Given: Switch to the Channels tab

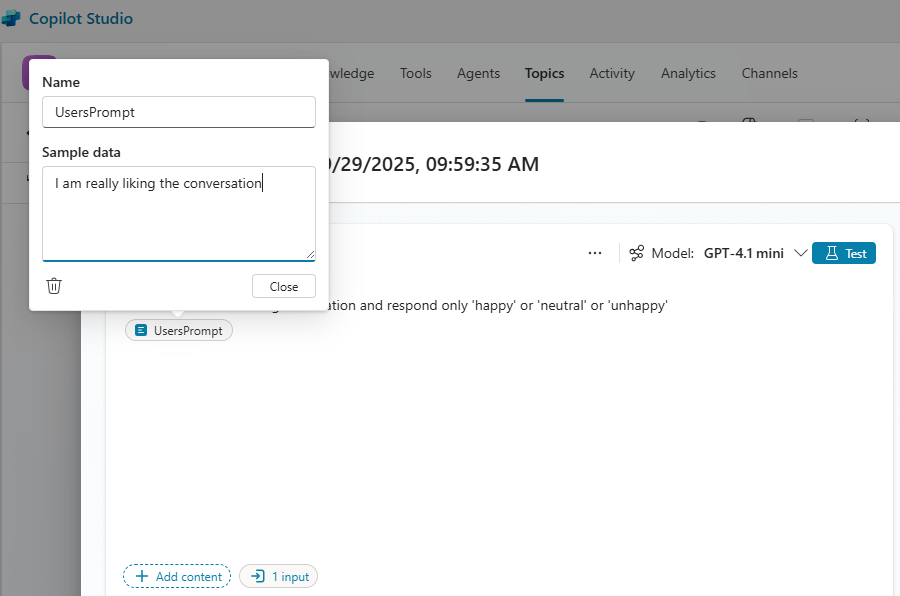Looking at the screenshot, I should [769, 73].
